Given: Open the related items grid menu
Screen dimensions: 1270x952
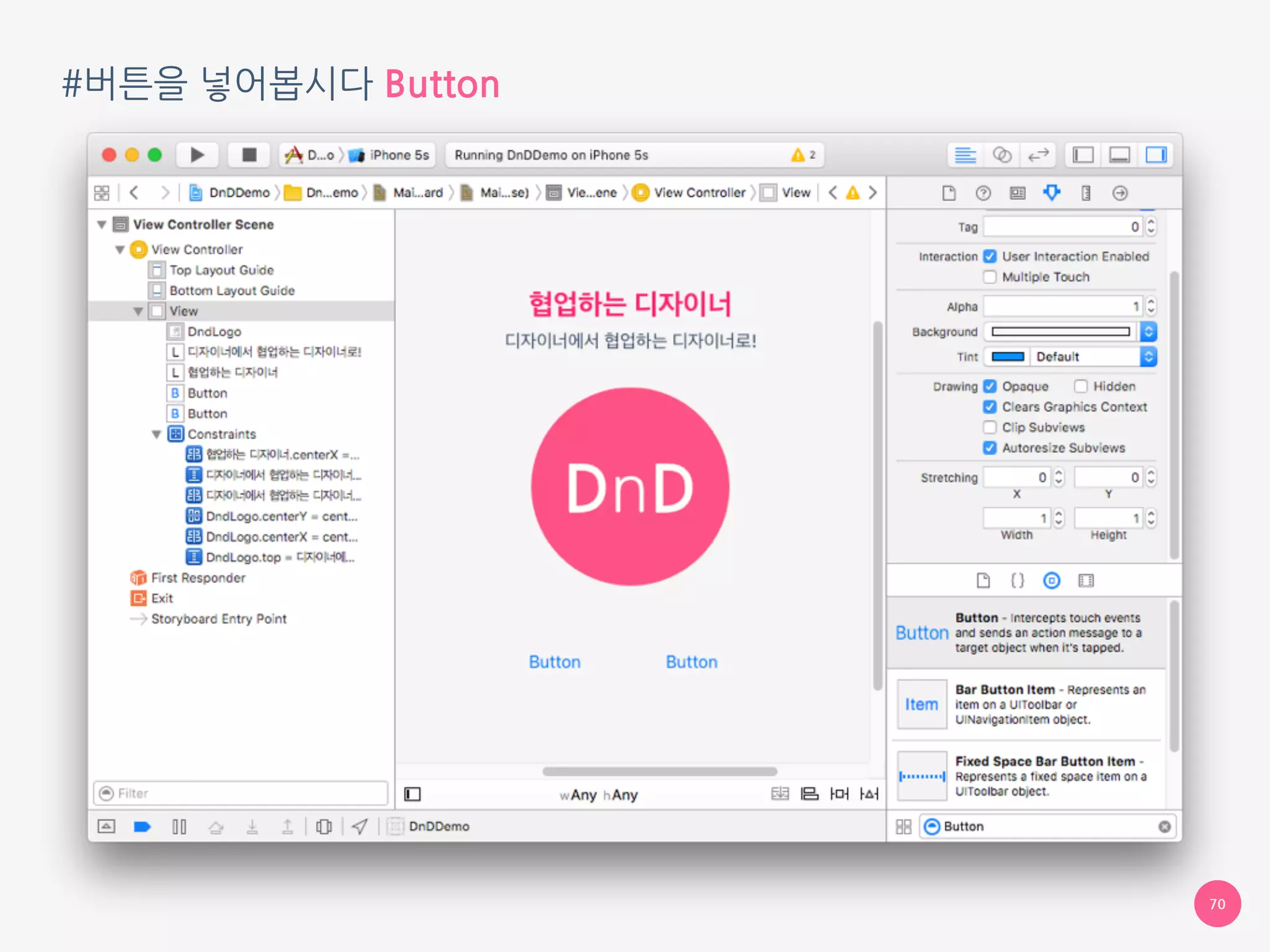Looking at the screenshot, I should 102,193.
